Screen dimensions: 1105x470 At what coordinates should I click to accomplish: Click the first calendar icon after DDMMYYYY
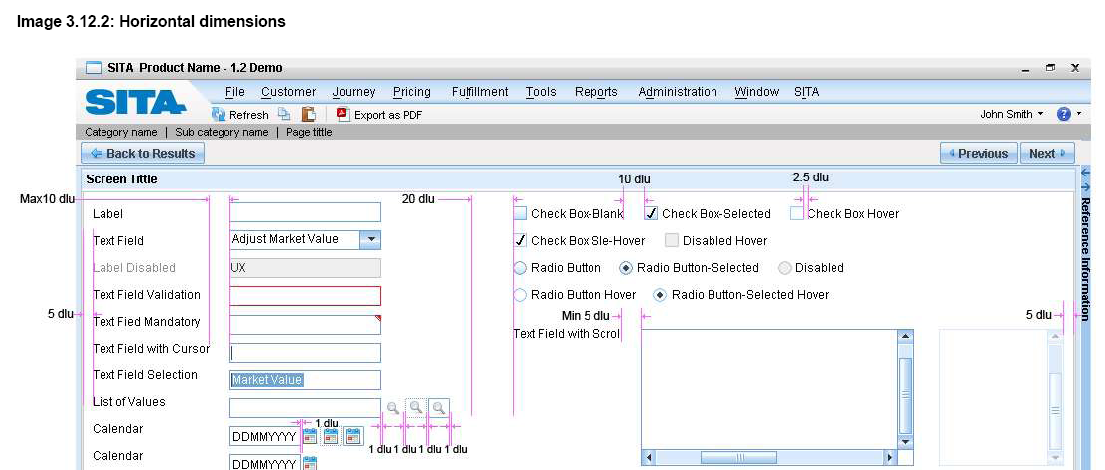click(x=309, y=436)
